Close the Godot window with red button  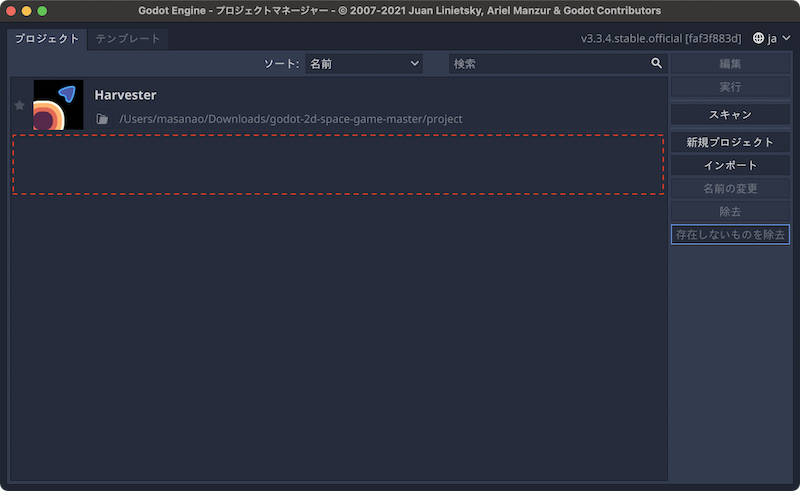[11, 11]
